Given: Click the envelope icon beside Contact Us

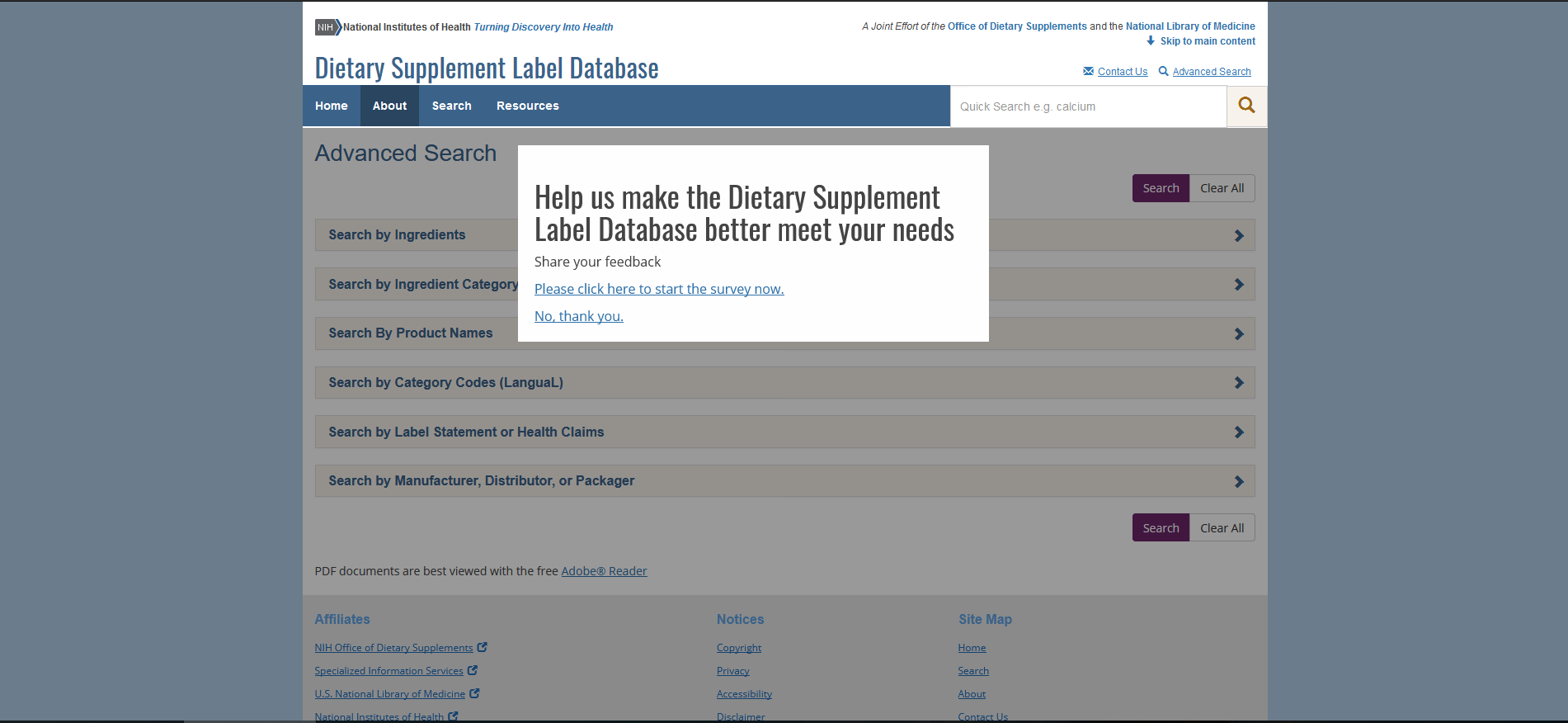Looking at the screenshot, I should (x=1088, y=71).
